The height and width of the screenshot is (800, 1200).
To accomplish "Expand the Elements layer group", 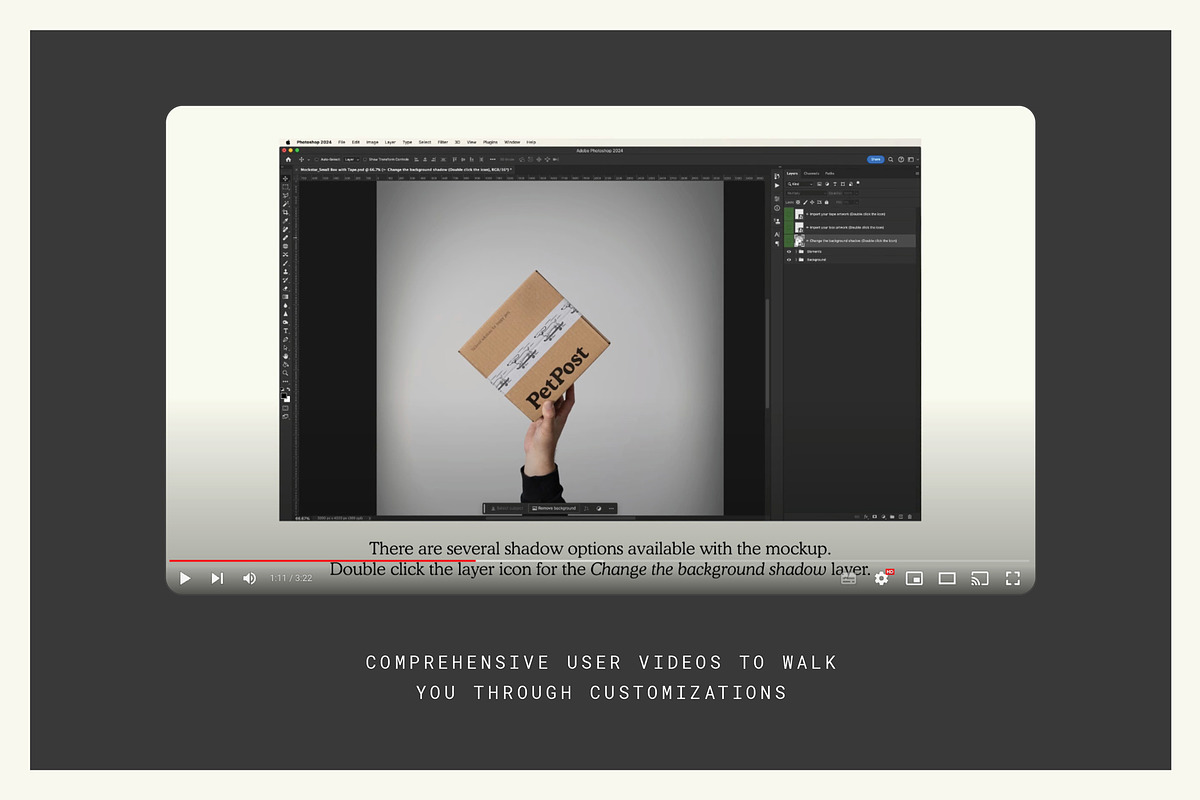I will [796, 252].
